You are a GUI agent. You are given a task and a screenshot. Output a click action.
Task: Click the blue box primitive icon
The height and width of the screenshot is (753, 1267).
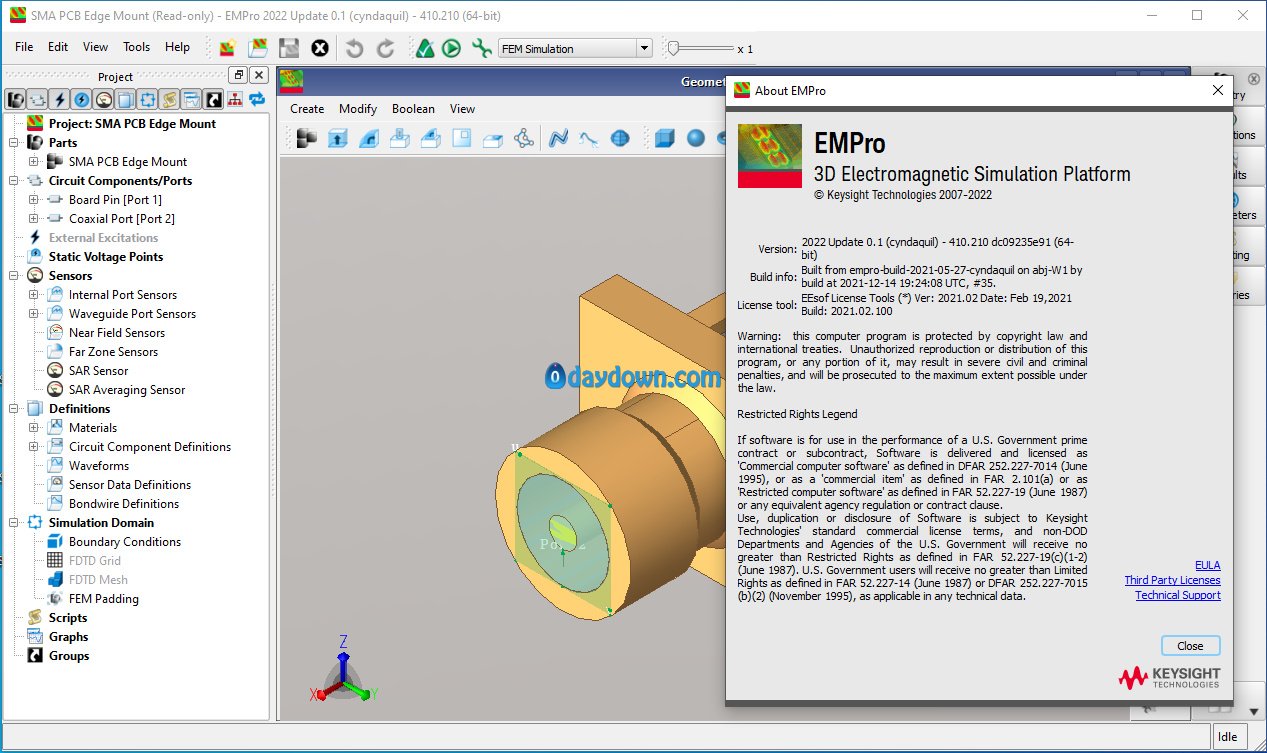(x=665, y=139)
